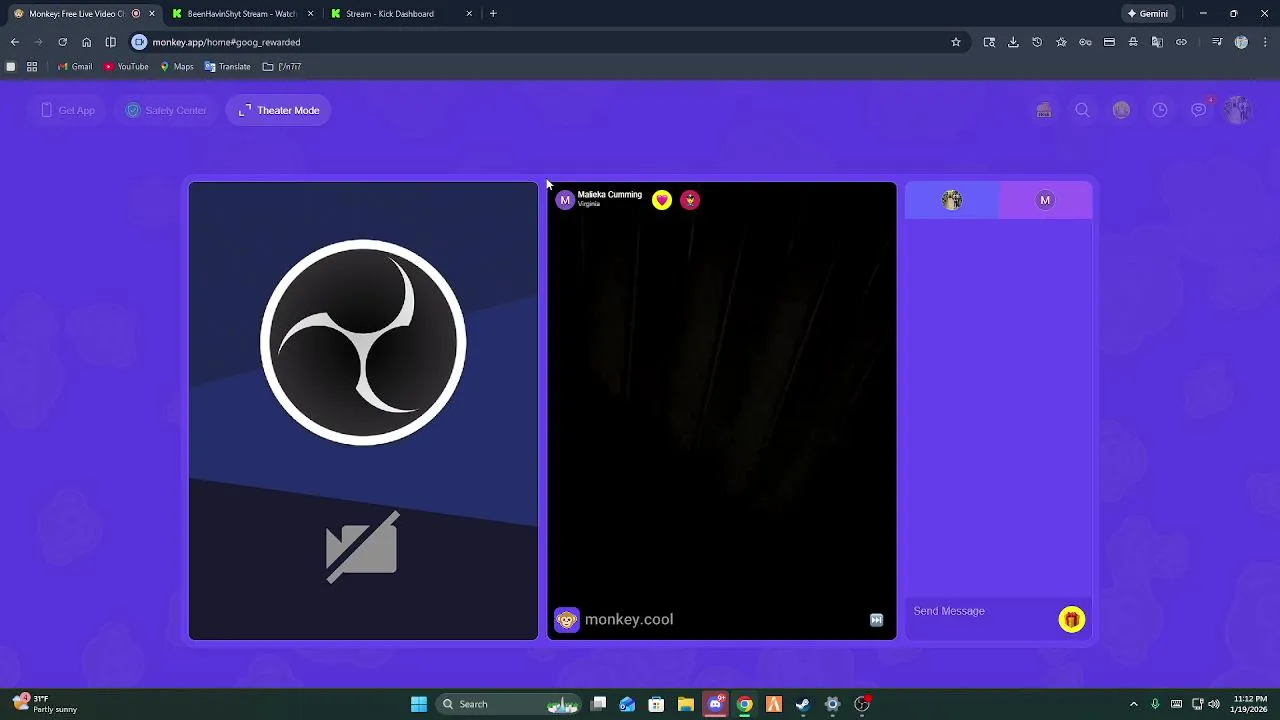The width and height of the screenshot is (1280, 720).
Task: Go back in browser
Action: (x=14, y=42)
